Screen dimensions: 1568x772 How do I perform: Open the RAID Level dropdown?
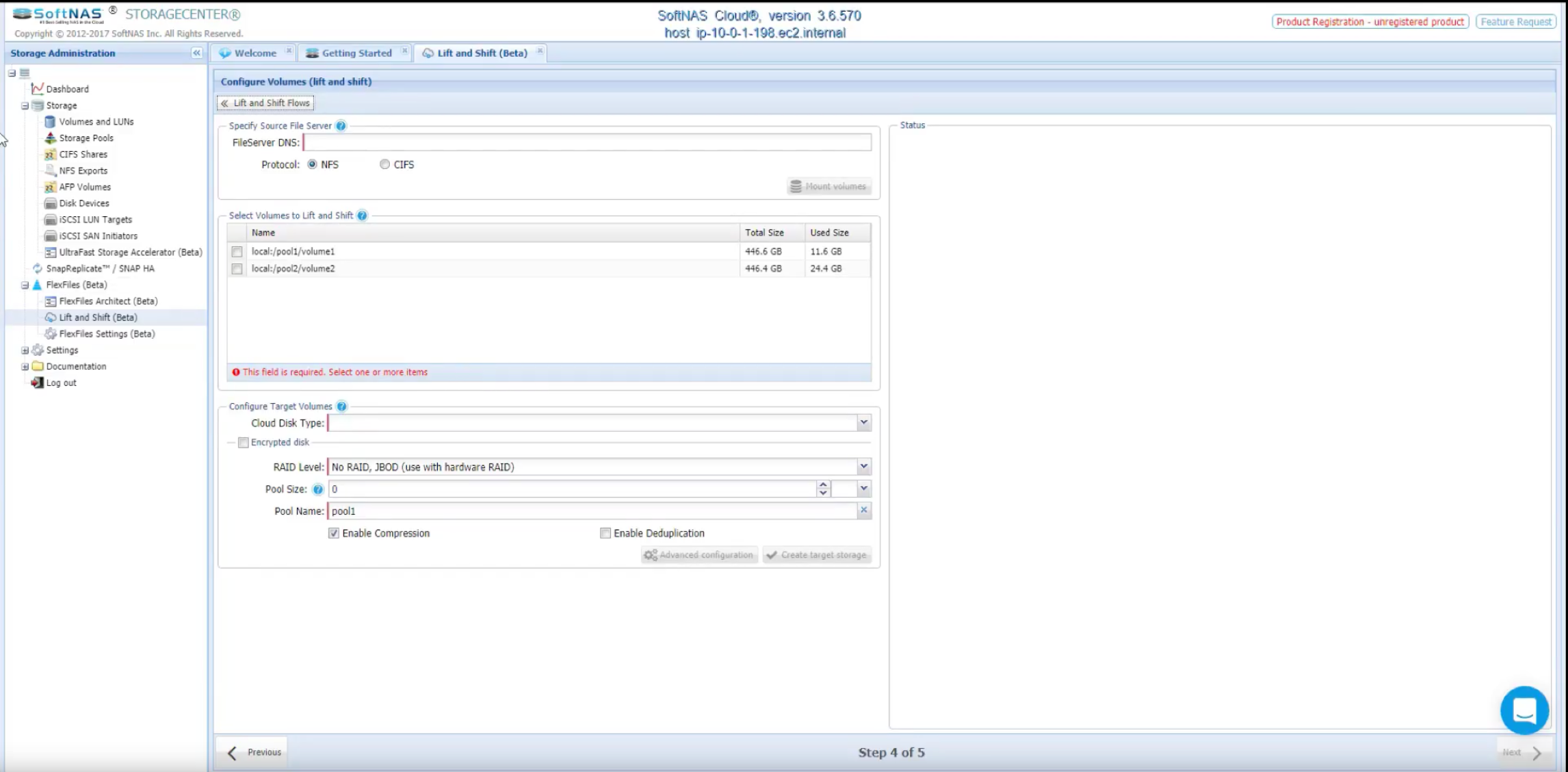tap(863, 467)
